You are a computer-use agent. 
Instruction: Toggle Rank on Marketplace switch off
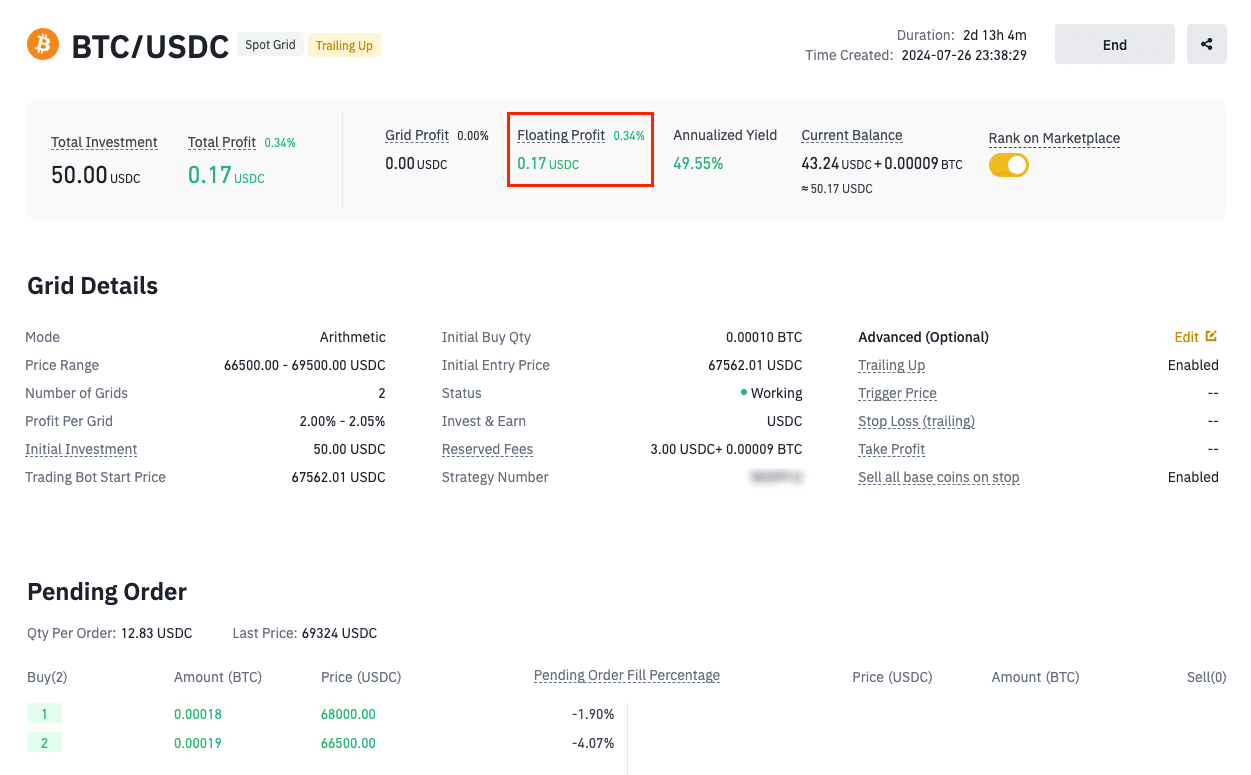(x=1009, y=164)
